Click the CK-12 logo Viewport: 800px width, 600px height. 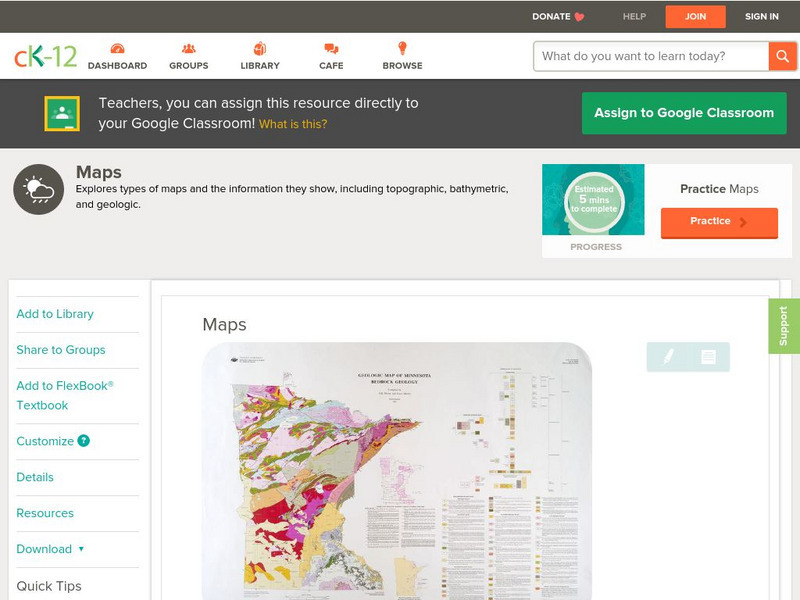45,56
